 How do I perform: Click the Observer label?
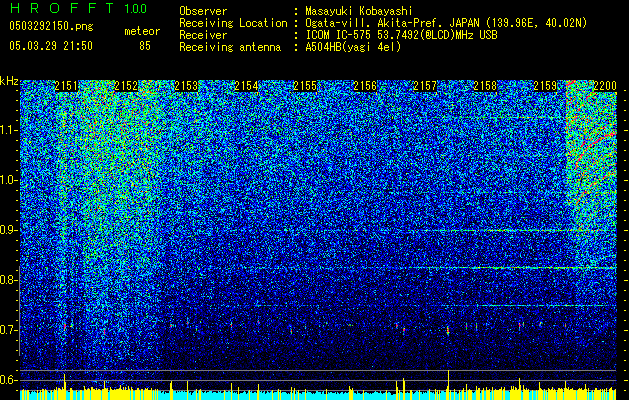[203, 11]
